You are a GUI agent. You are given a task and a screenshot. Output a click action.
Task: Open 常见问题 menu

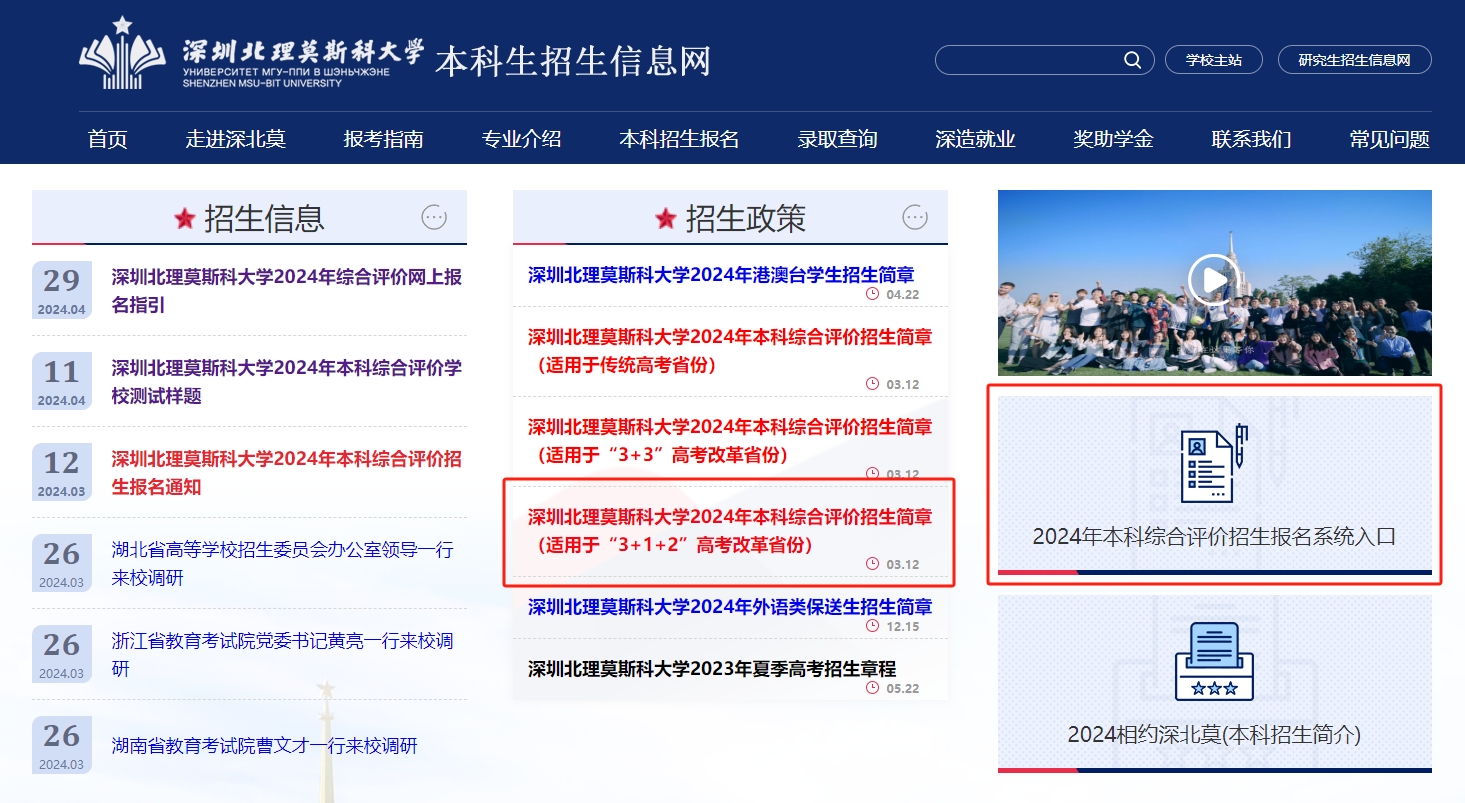click(1390, 139)
